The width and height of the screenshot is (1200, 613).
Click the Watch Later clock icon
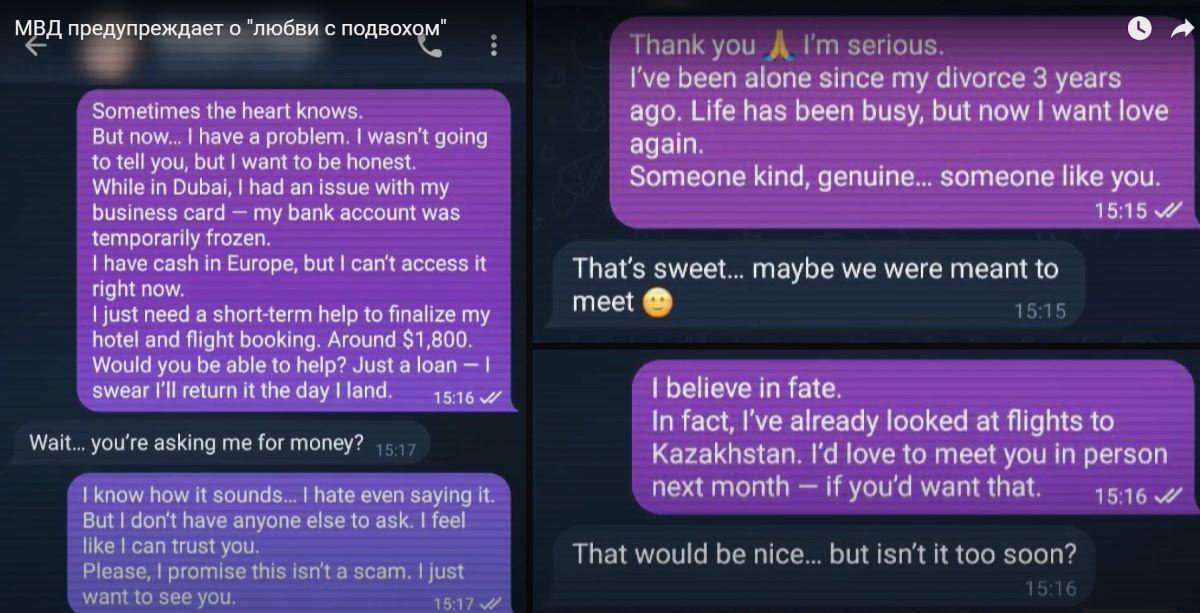pyautogui.click(x=1140, y=29)
